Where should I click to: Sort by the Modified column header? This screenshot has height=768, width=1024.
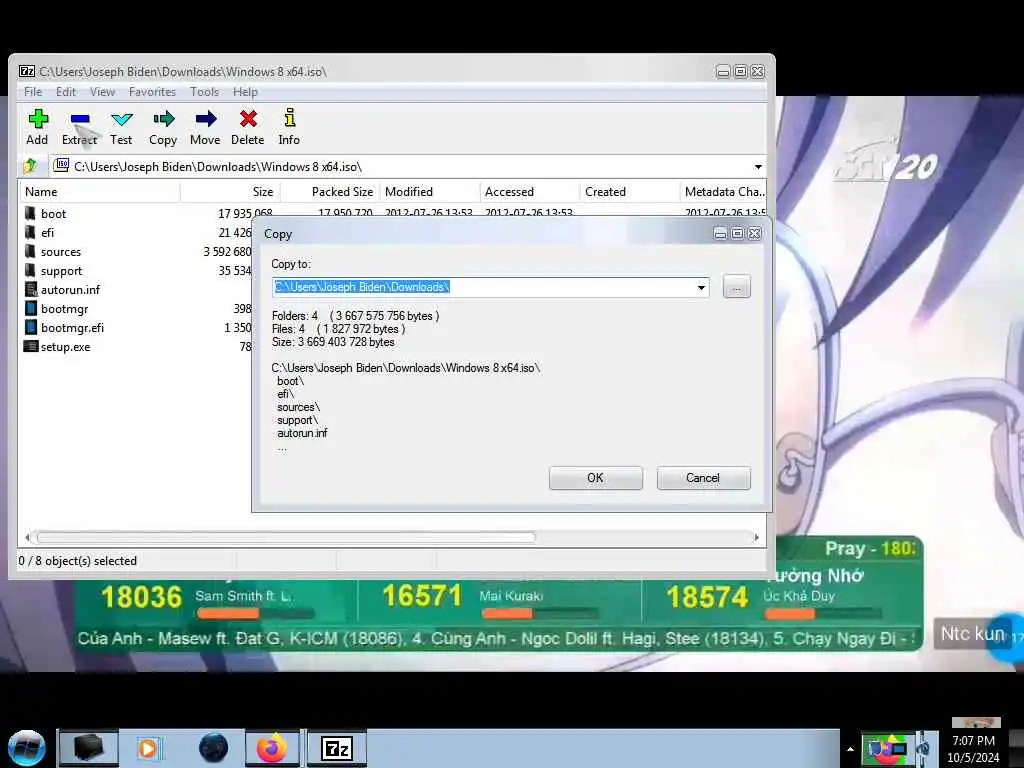click(x=430, y=192)
